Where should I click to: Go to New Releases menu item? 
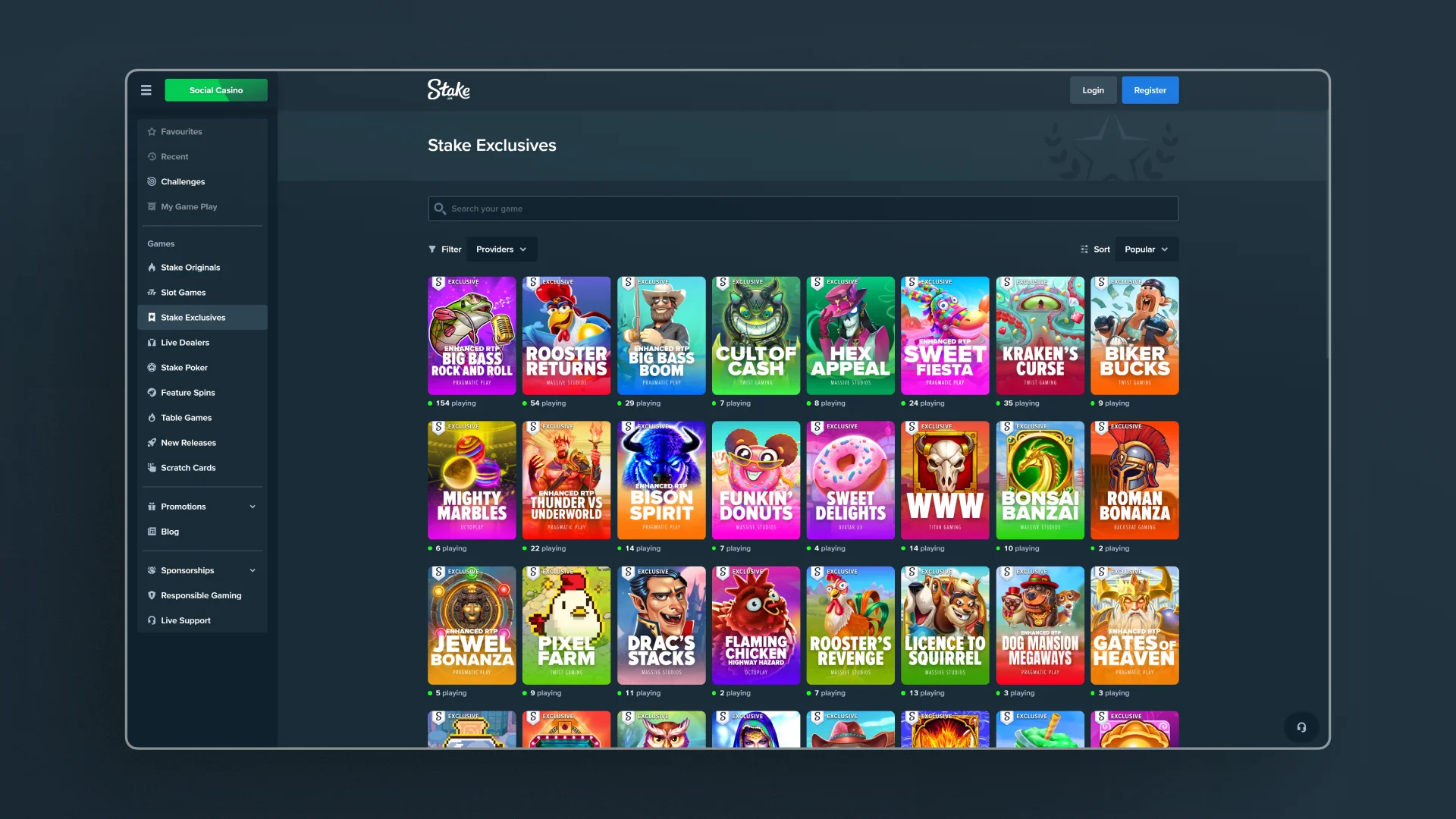202,443
